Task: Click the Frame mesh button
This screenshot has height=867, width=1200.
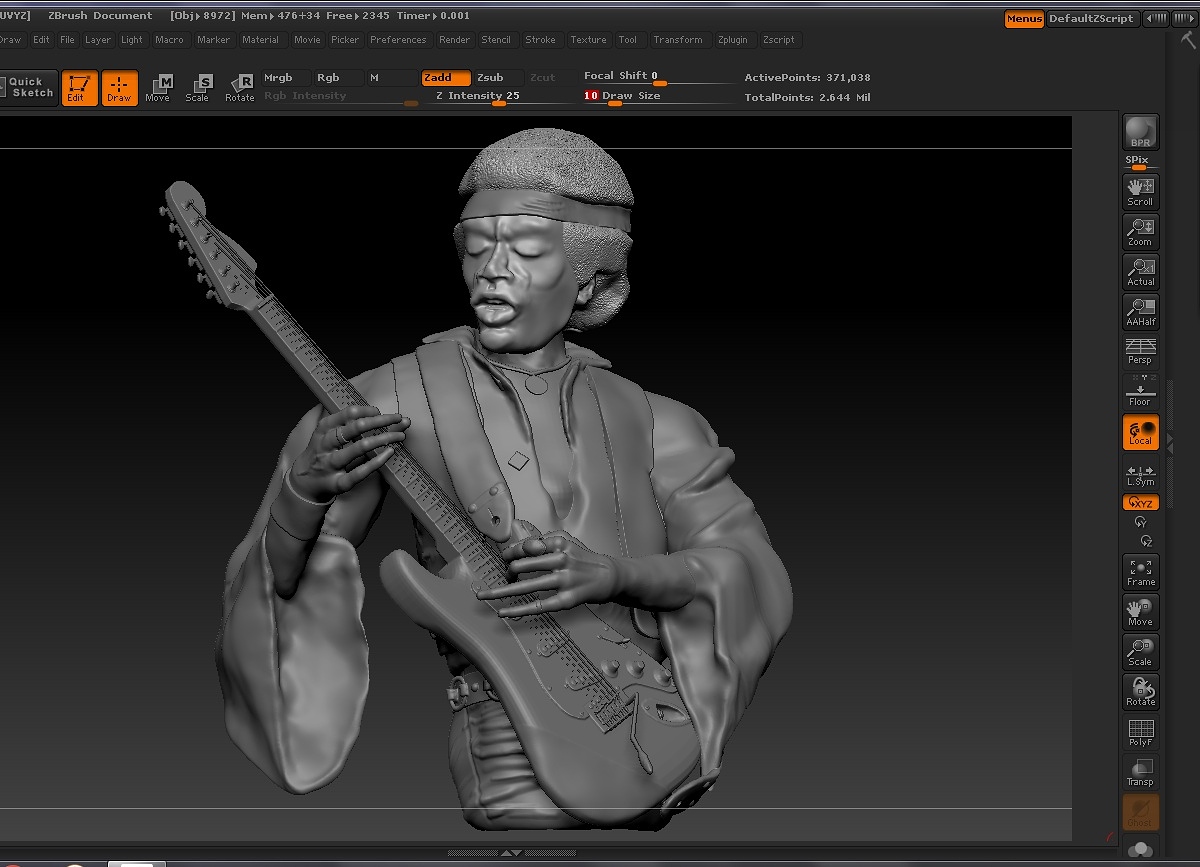Action: [x=1140, y=571]
